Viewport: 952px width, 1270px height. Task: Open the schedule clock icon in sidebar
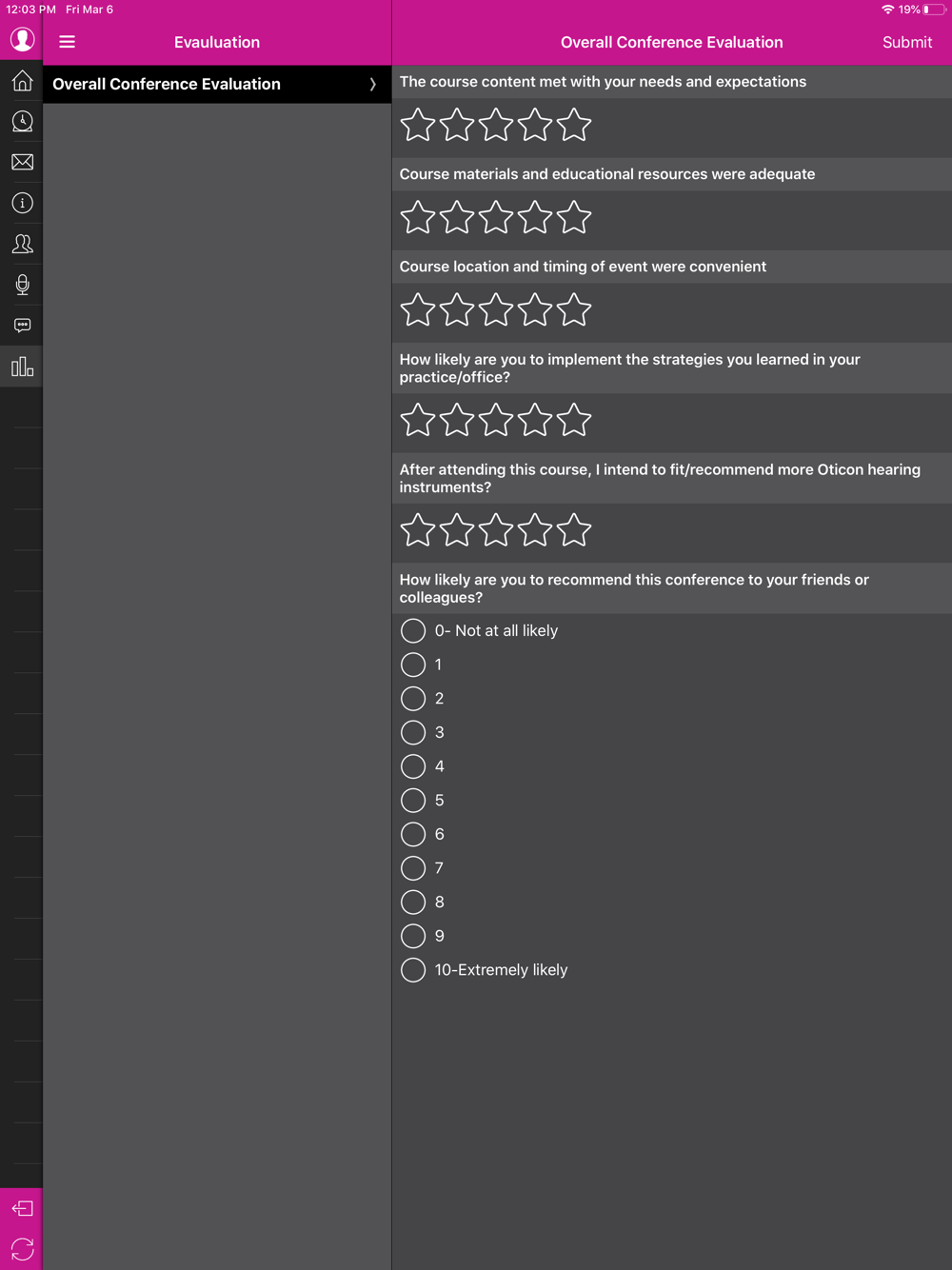tap(22, 122)
